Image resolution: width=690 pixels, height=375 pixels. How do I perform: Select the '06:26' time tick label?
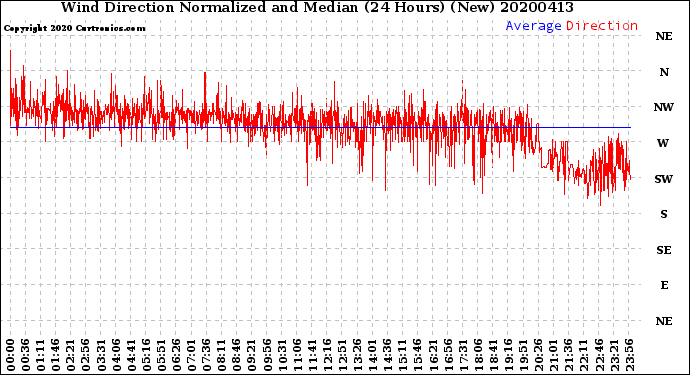(x=177, y=356)
